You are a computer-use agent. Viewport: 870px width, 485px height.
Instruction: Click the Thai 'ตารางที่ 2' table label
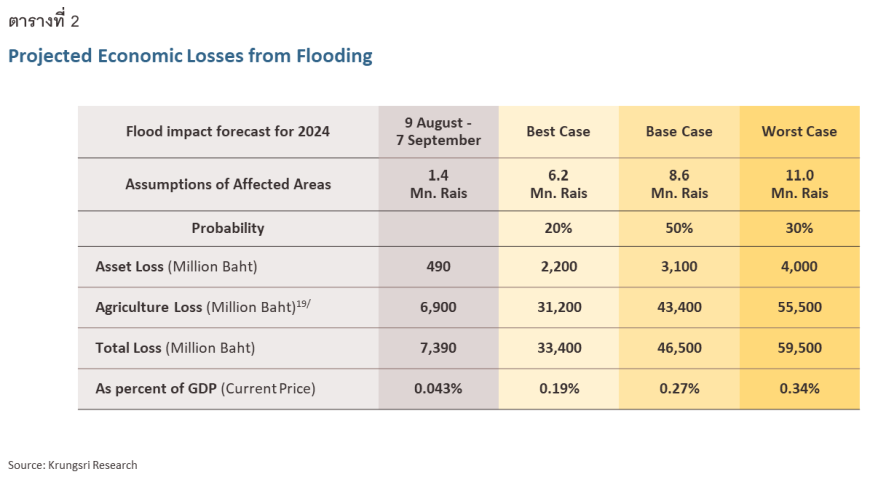43,21
